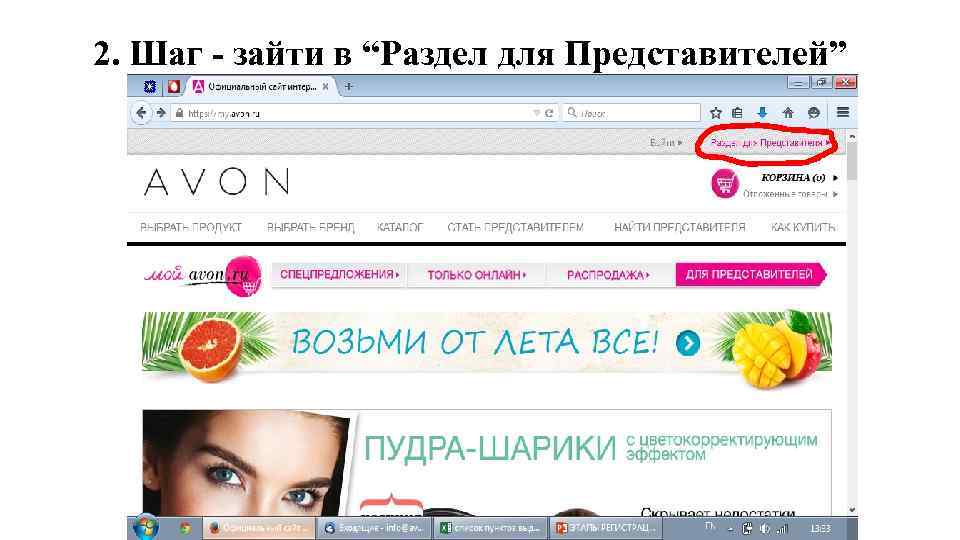The height and width of the screenshot is (540, 960).
Task: Click the network signal tray icon
Action: click(782, 528)
